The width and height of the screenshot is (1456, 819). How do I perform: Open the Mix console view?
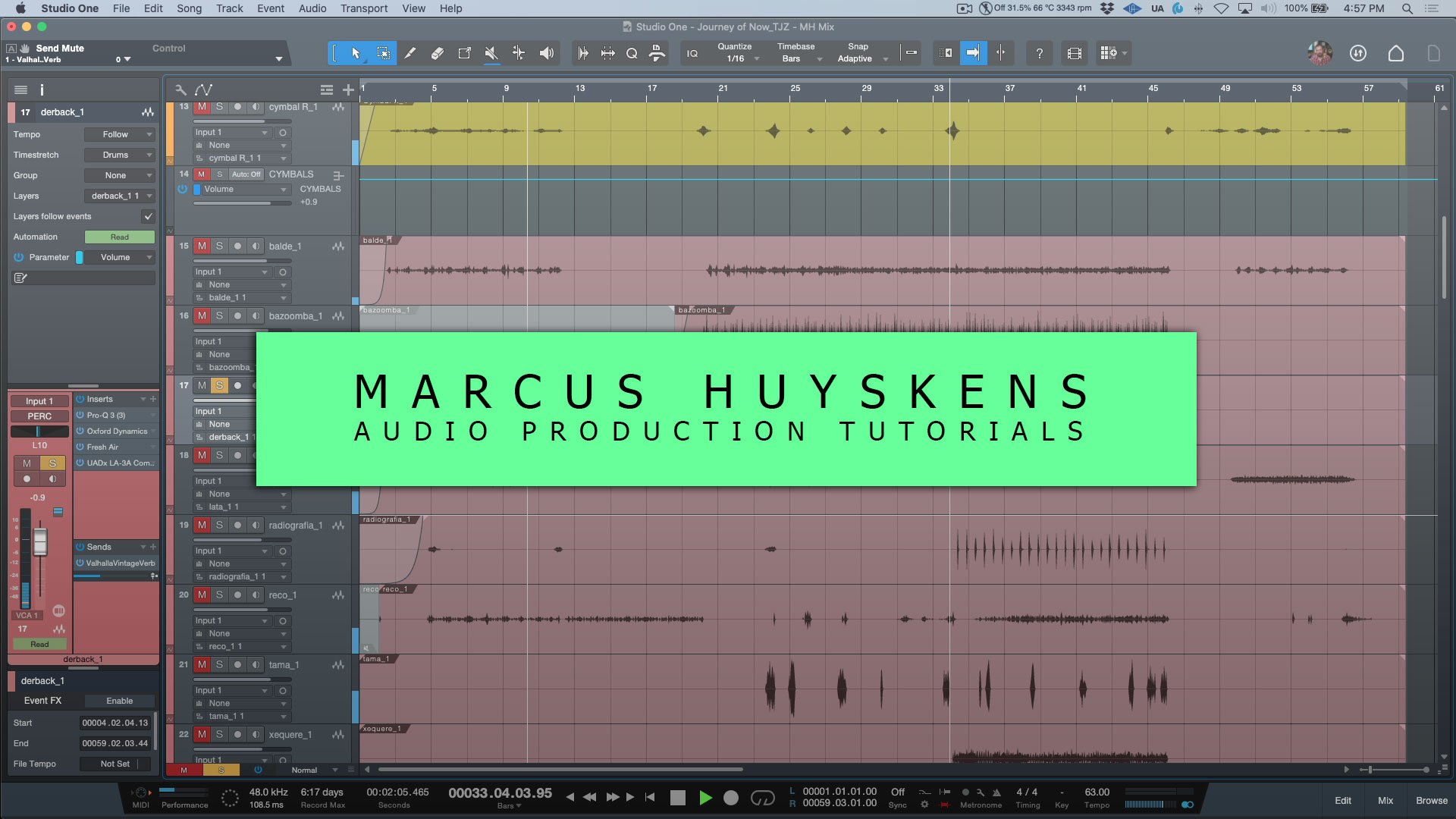click(1385, 800)
